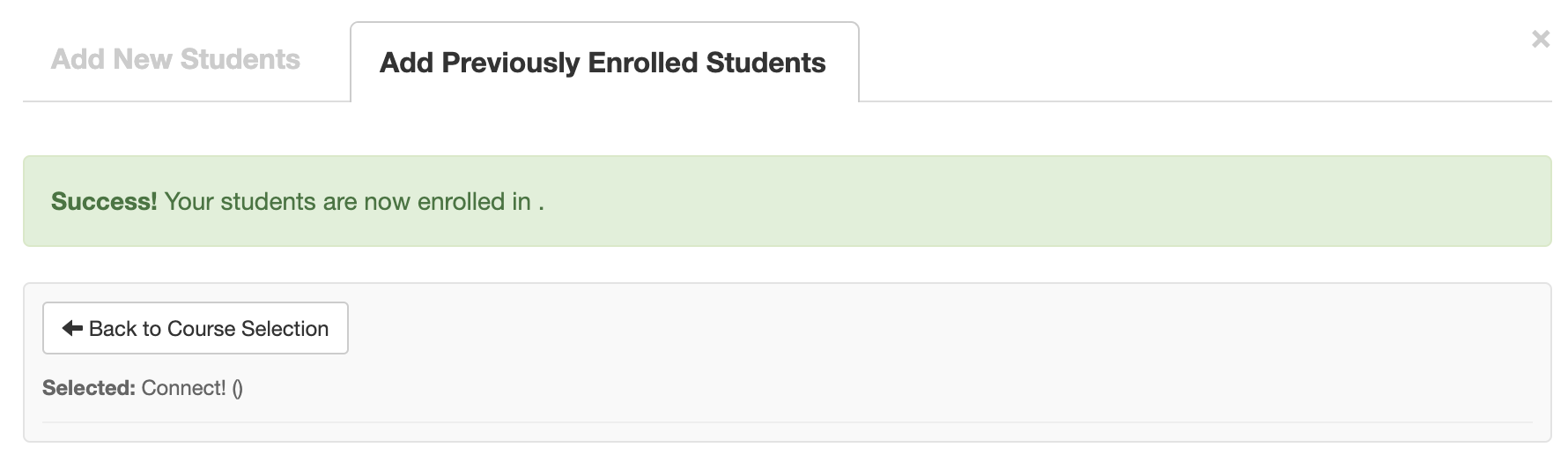Click the word "Students" in the active tab
The image size is (1568, 455).
766,63
